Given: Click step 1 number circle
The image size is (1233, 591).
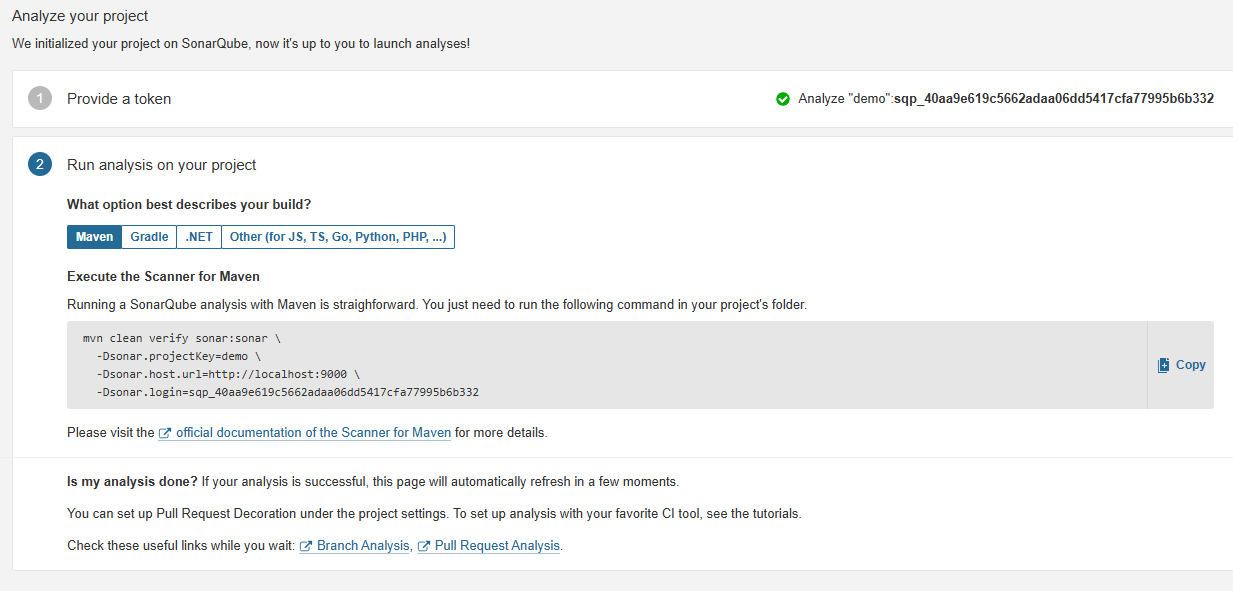Looking at the screenshot, I should coord(40,99).
